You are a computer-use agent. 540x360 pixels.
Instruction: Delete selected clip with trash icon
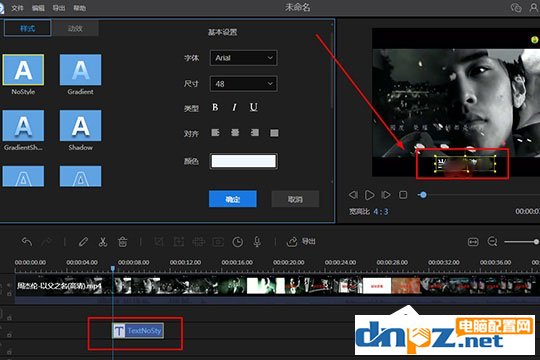pos(123,242)
